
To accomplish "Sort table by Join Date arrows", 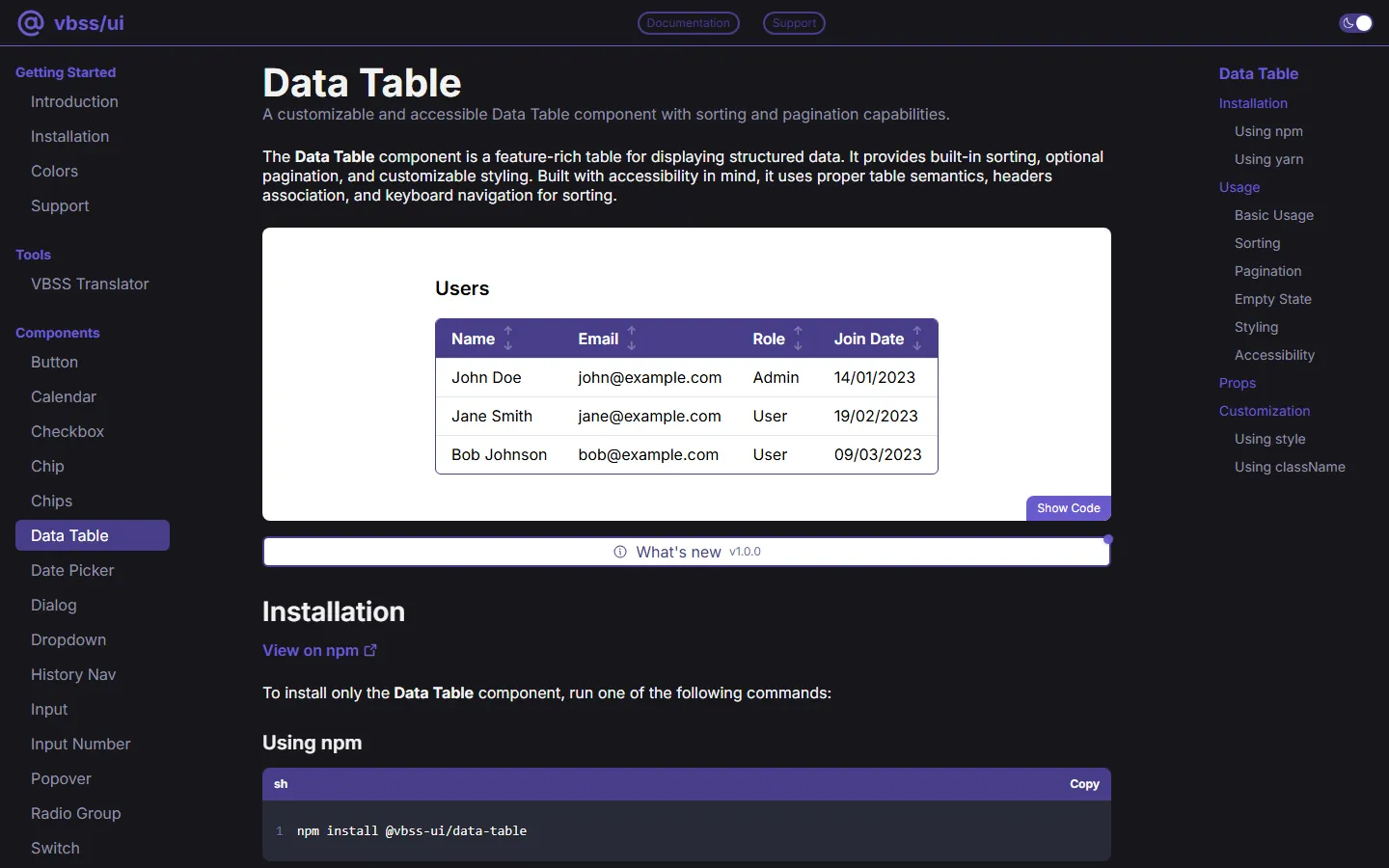I will tap(917, 339).
